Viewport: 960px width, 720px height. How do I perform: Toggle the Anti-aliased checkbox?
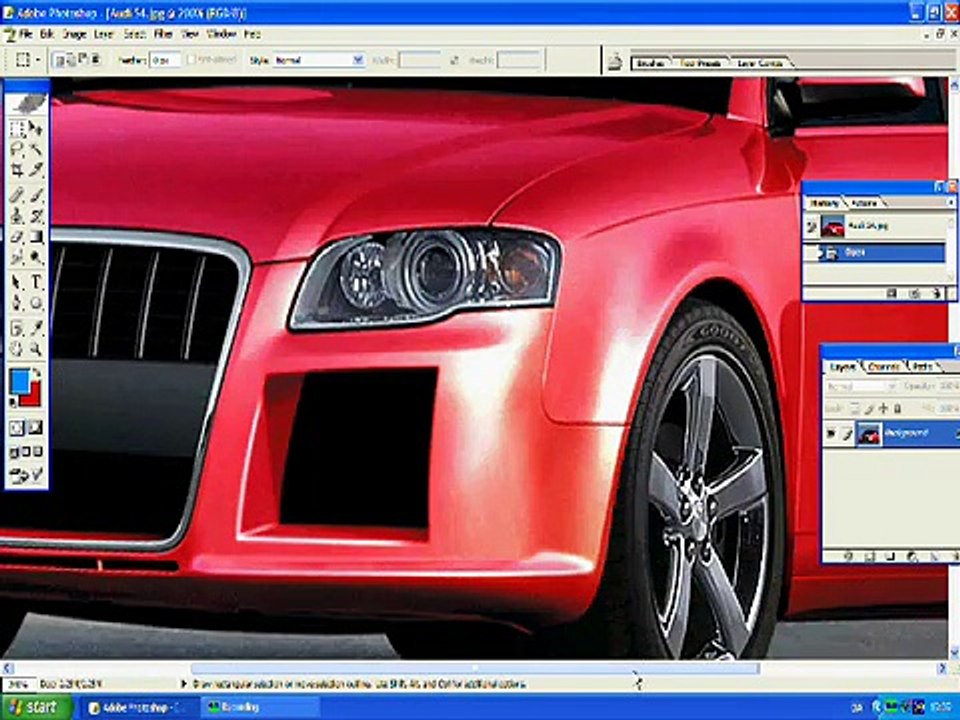[191, 60]
